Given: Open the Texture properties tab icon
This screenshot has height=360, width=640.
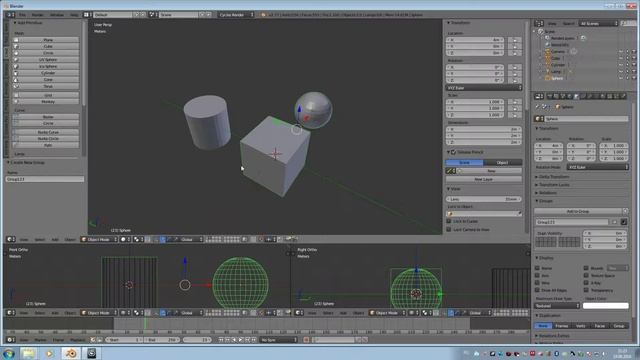Looking at the screenshot, I should point(609,96).
